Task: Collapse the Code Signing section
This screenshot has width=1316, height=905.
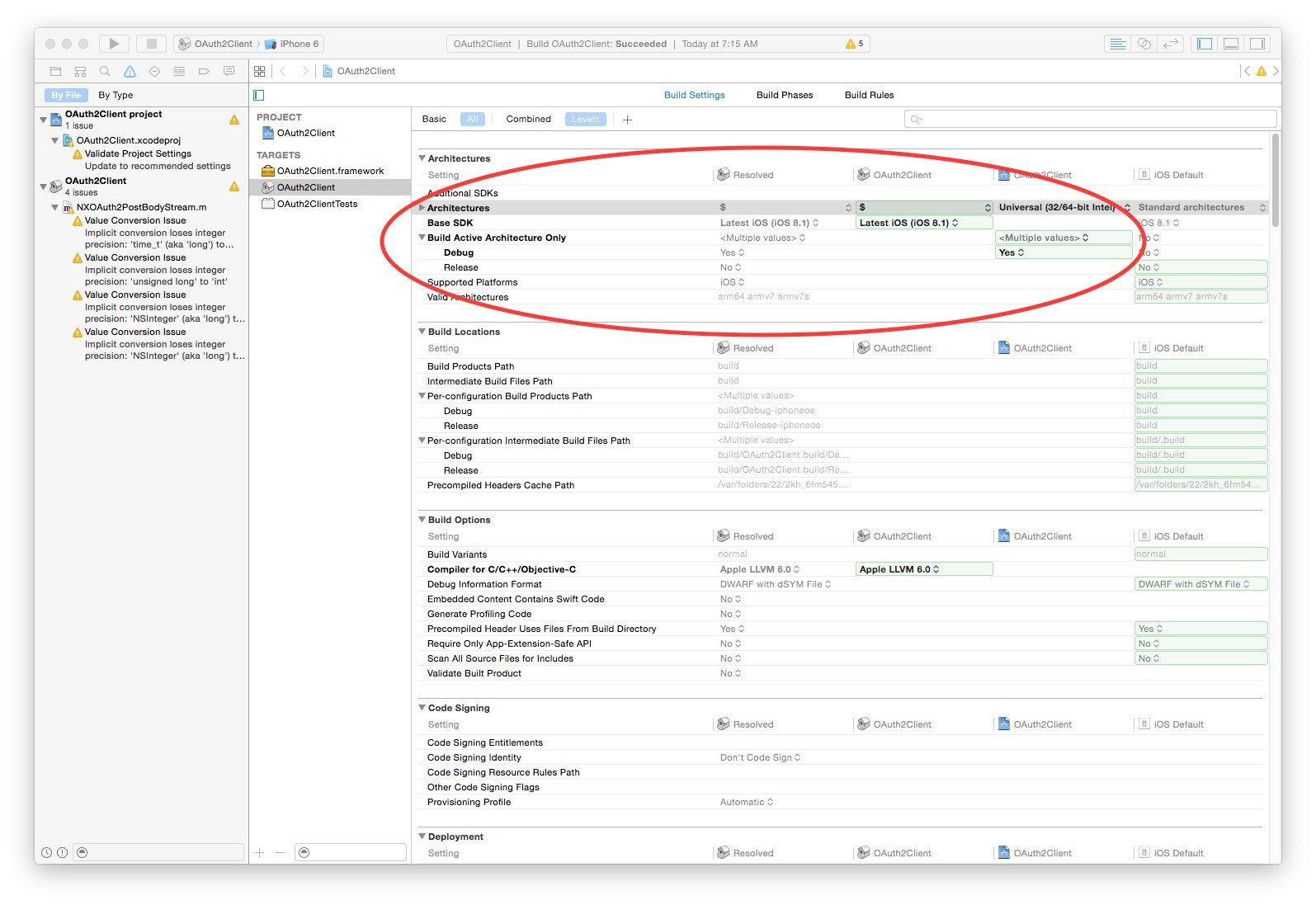Action: coord(422,708)
